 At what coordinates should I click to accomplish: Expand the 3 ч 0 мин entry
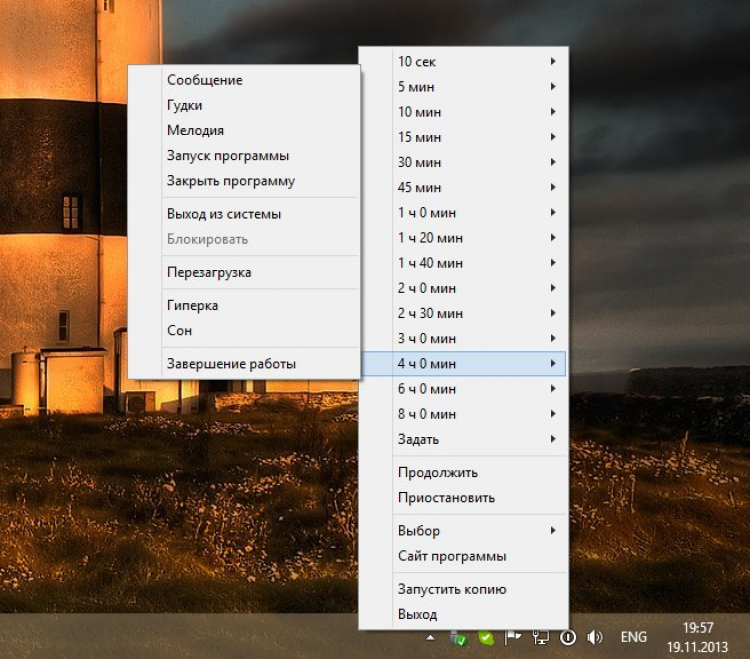[x=463, y=339]
